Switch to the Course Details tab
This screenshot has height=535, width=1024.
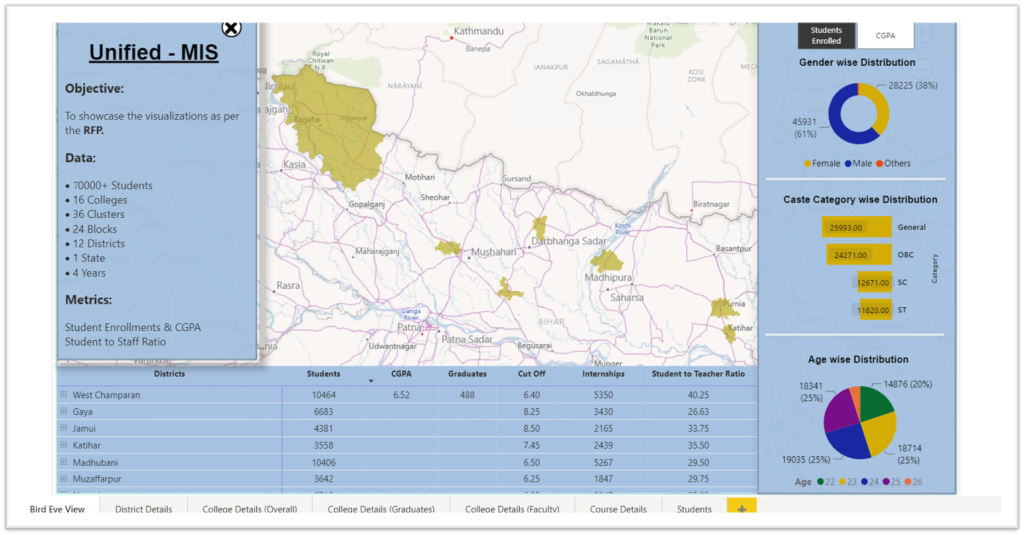618,509
